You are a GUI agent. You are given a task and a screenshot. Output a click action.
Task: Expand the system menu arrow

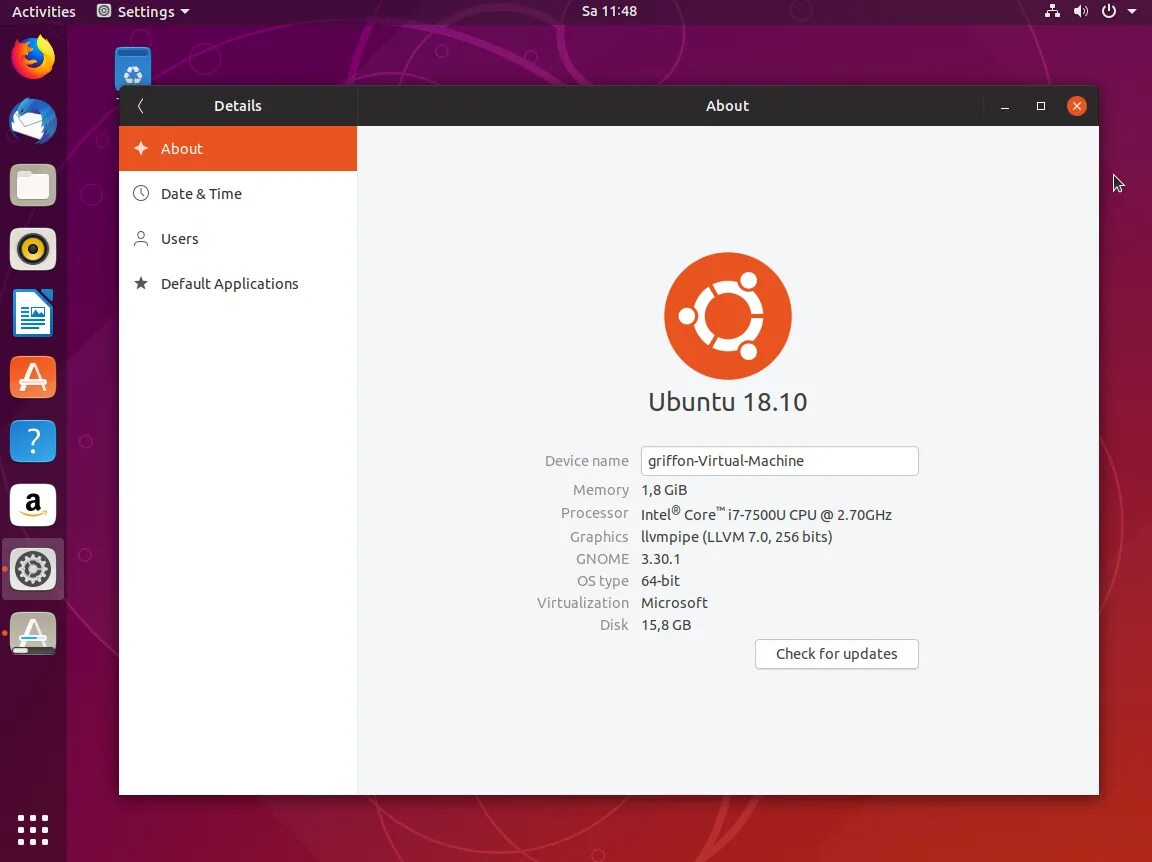click(x=1132, y=11)
